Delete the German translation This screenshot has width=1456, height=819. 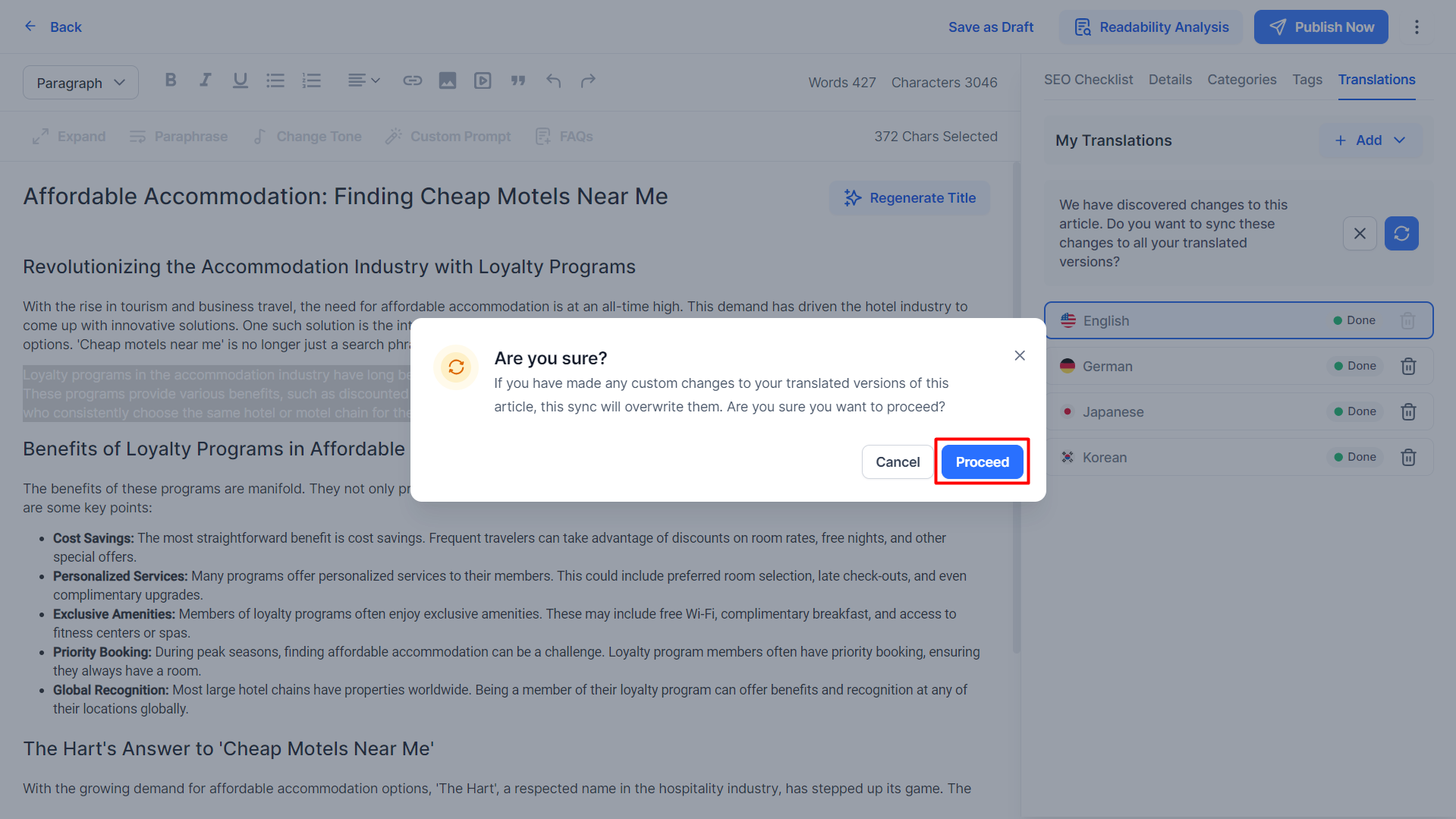[1408, 366]
